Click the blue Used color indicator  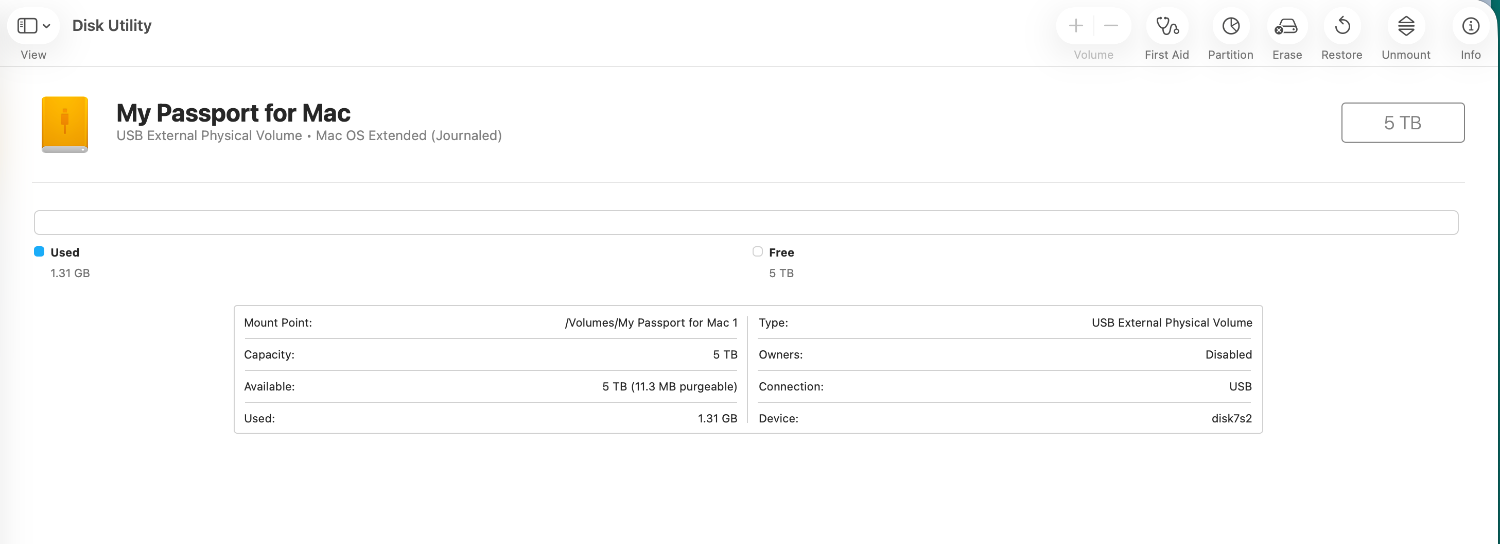click(x=39, y=252)
